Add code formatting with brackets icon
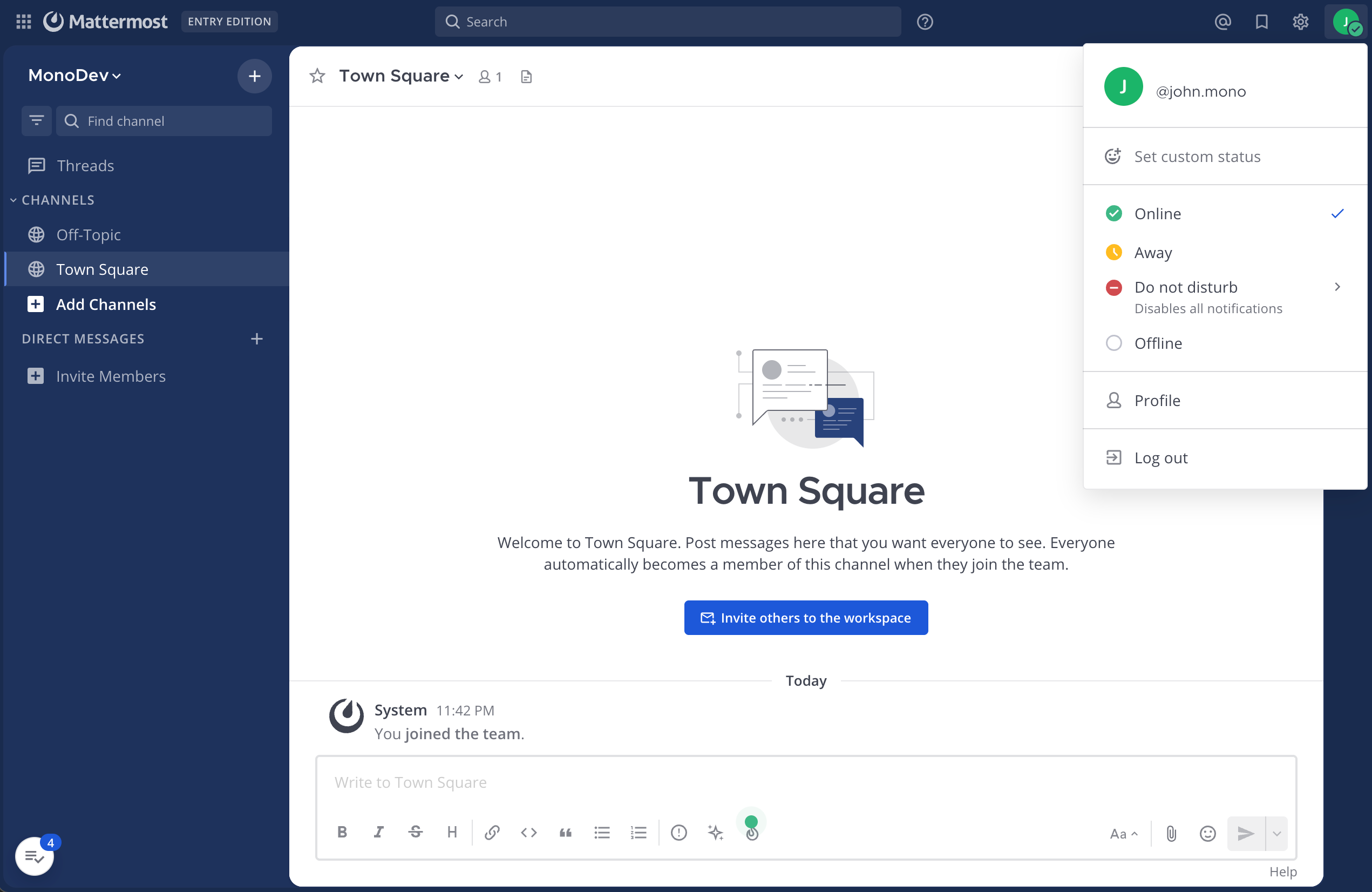1372x892 pixels. (x=528, y=832)
